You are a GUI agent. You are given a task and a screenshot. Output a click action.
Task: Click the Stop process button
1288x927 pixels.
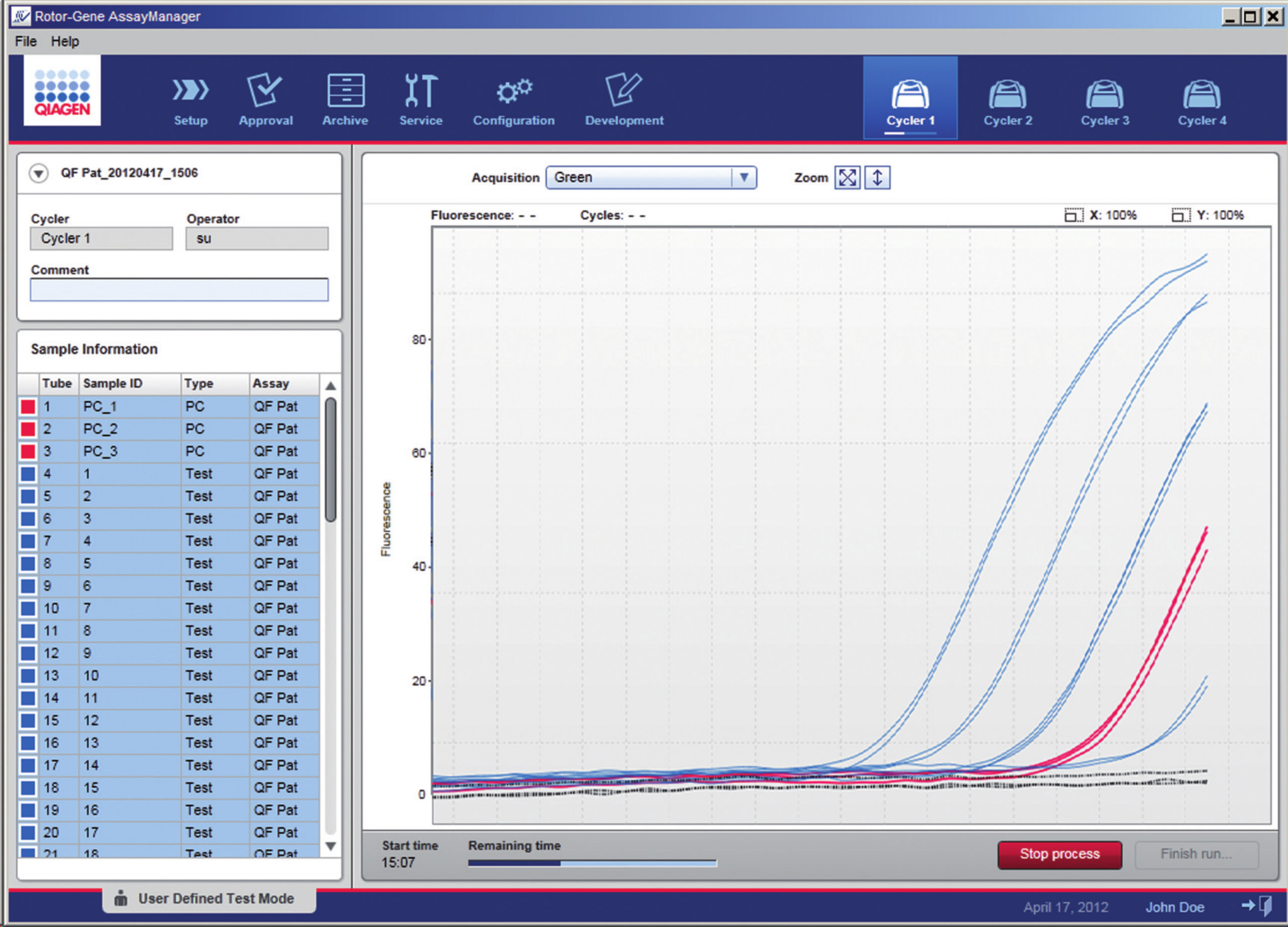[1059, 855]
